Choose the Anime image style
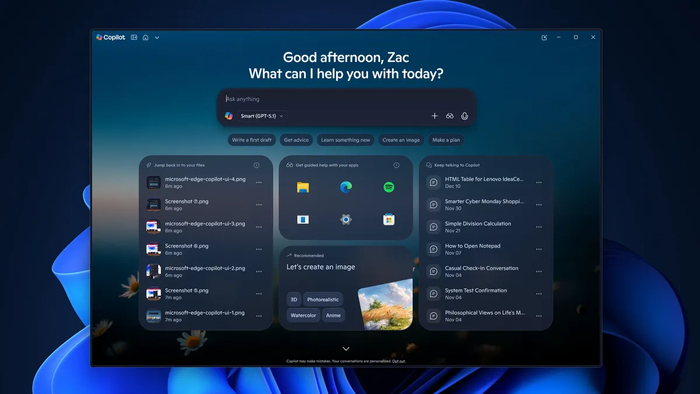Viewport: 700px width, 394px height. pyautogui.click(x=333, y=315)
